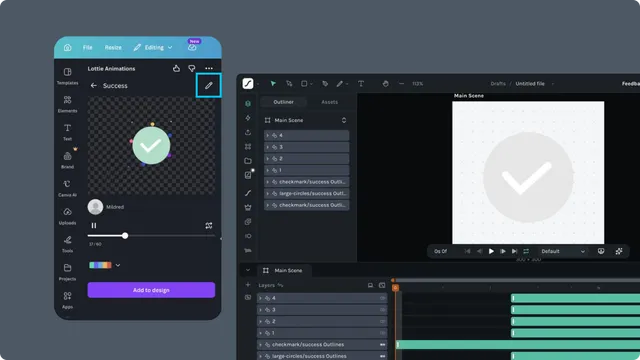Image resolution: width=640 pixels, height=360 pixels.
Task: Open the Projects sidebar panel
Action: pyautogui.click(x=67, y=272)
